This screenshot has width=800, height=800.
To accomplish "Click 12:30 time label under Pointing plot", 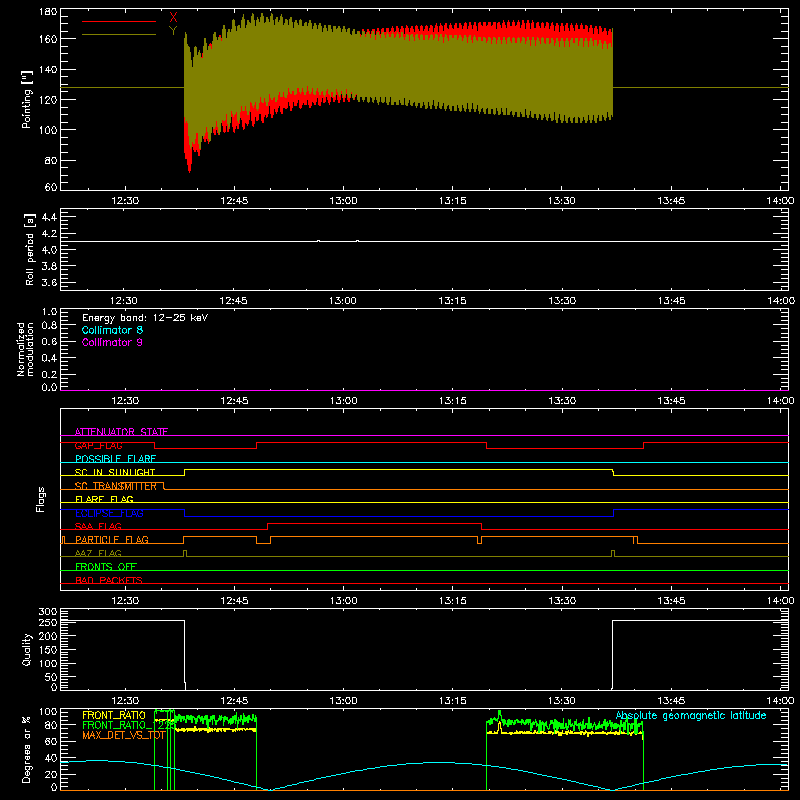I will tap(125, 201).
